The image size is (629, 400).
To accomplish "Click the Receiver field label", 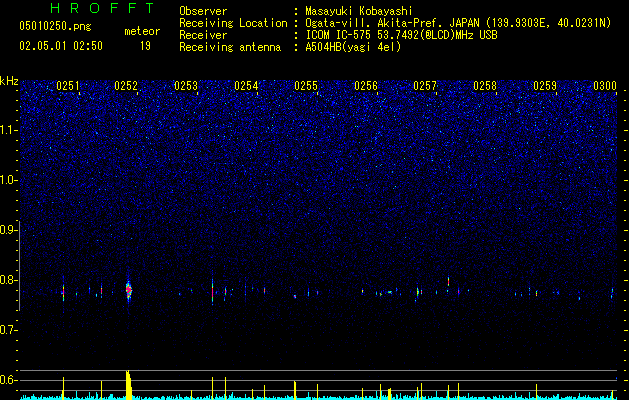I will tap(203, 35).
